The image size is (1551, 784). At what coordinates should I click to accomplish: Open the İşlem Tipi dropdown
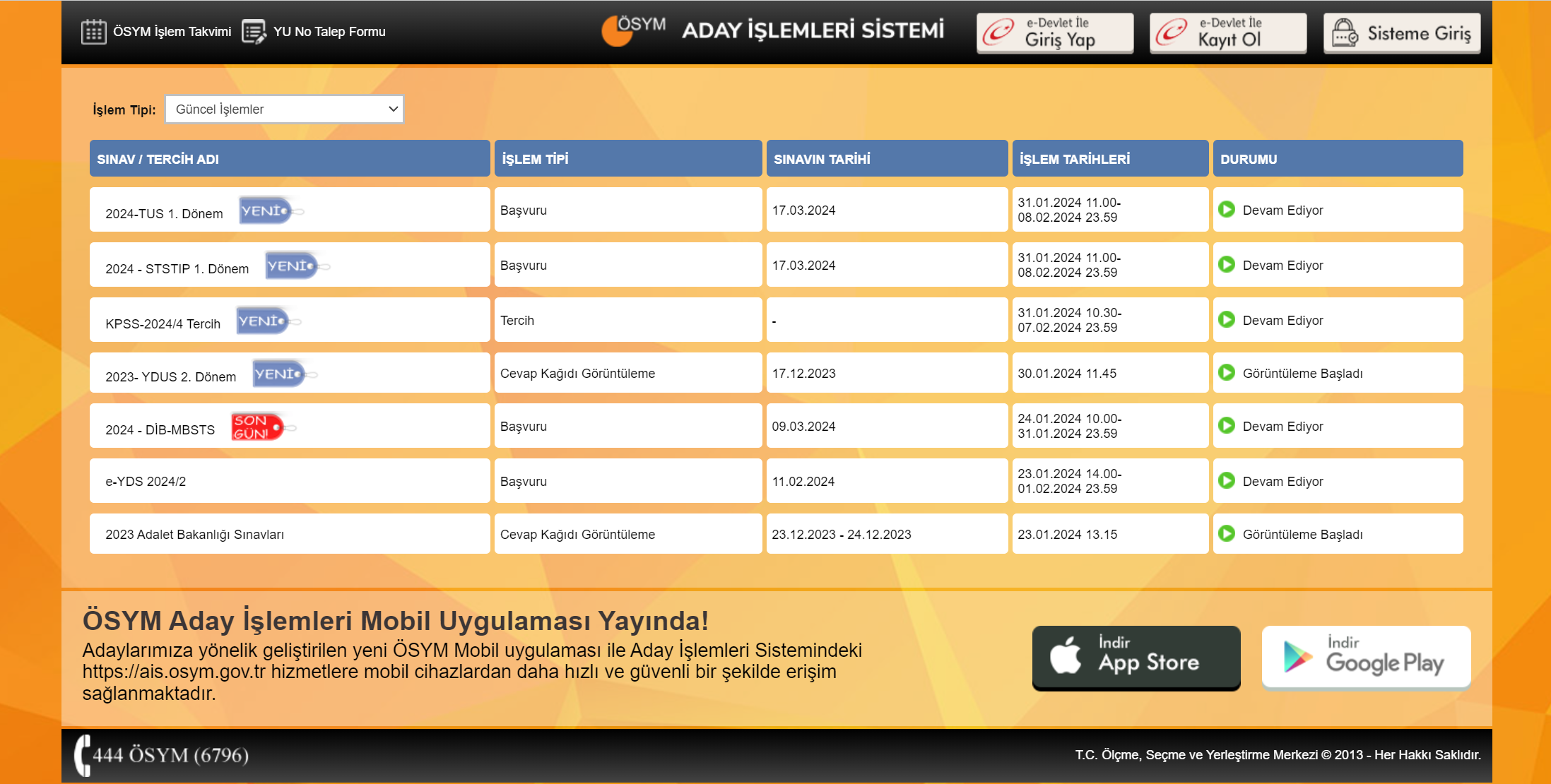click(x=284, y=109)
